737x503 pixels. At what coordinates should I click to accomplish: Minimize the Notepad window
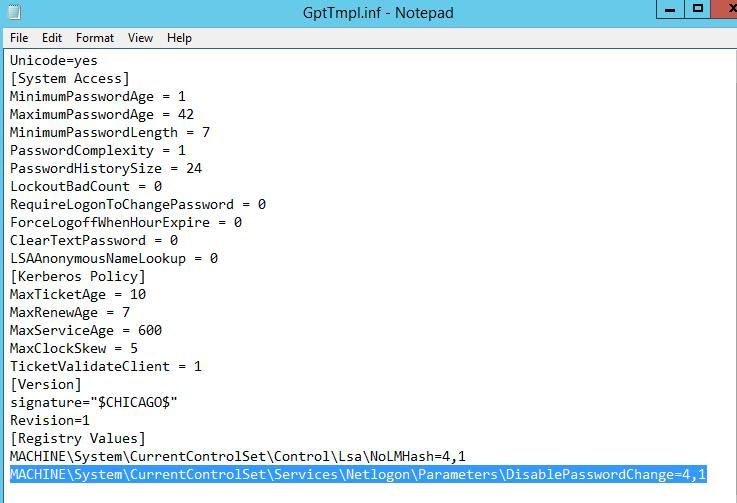click(x=670, y=9)
